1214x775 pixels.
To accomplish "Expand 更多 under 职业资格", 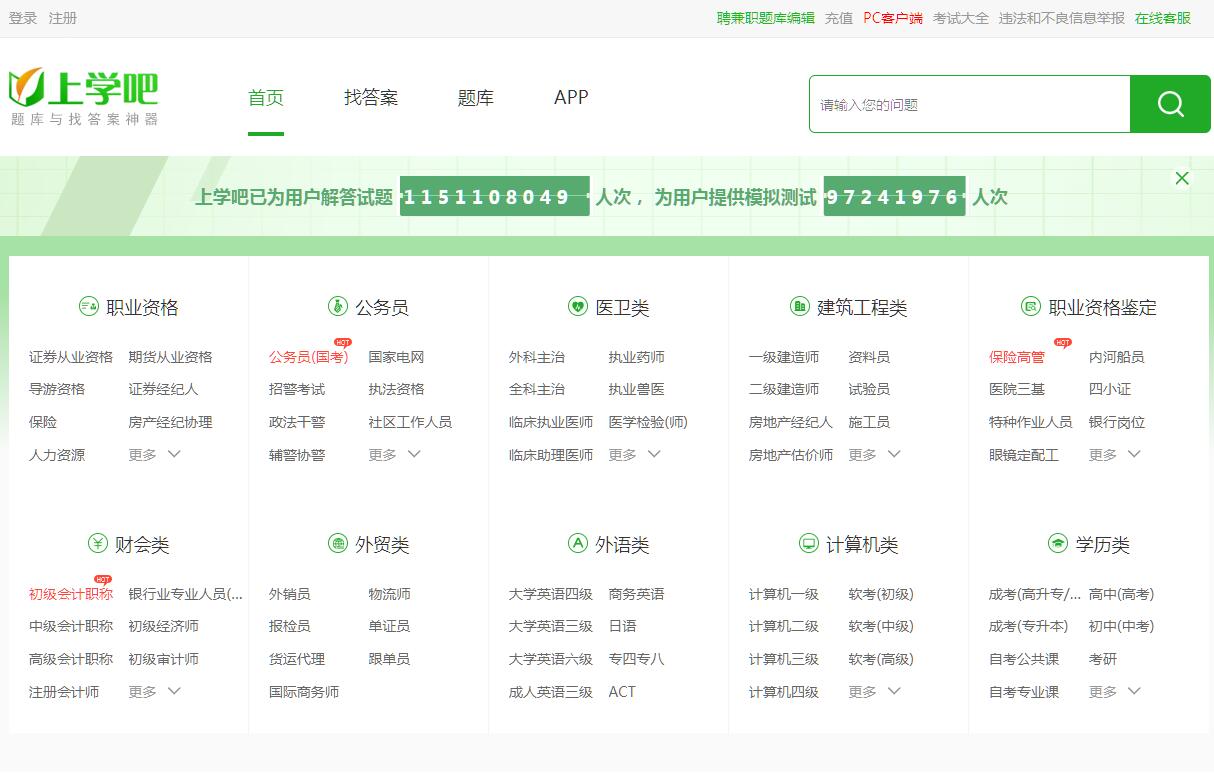I will tap(154, 455).
